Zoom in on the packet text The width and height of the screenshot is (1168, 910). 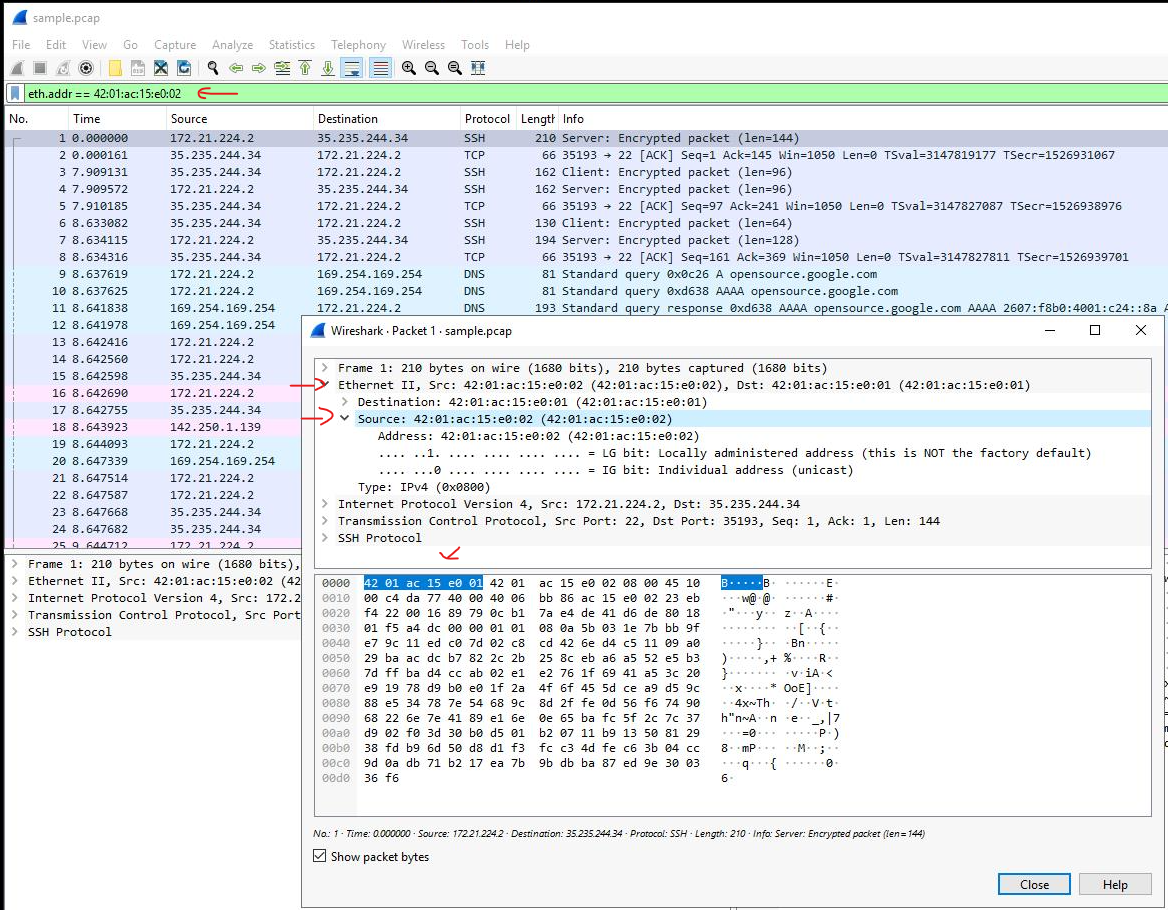409,68
